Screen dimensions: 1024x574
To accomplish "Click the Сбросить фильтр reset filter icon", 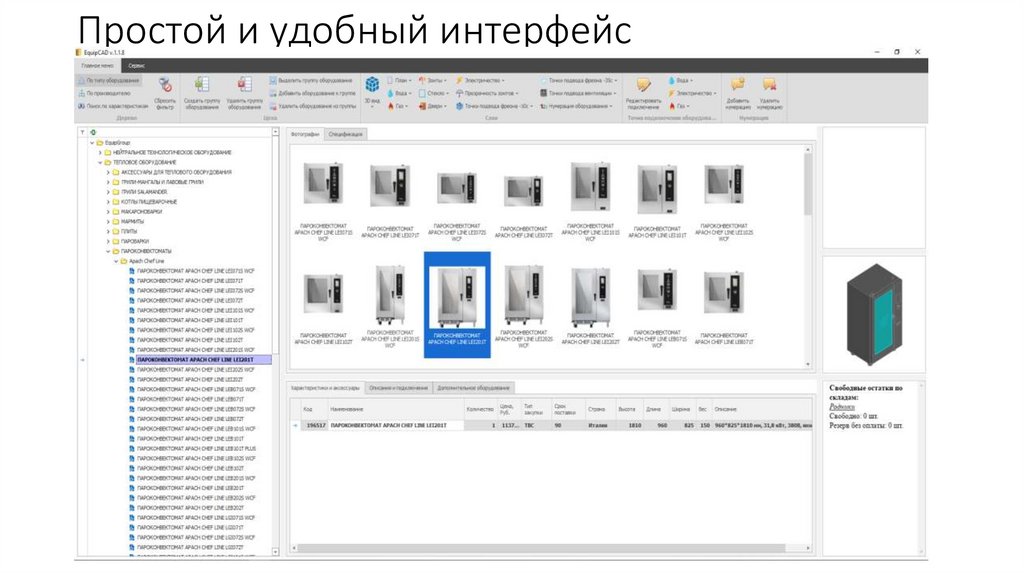I will (165, 85).
